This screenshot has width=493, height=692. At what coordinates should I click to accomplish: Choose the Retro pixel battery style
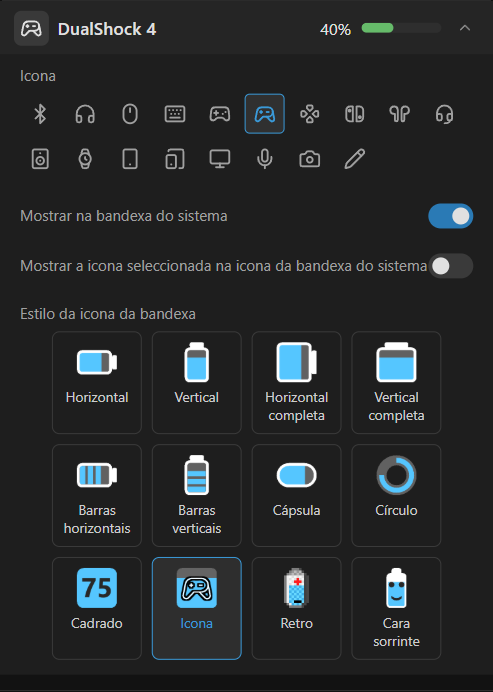click(x=297, y=609)
